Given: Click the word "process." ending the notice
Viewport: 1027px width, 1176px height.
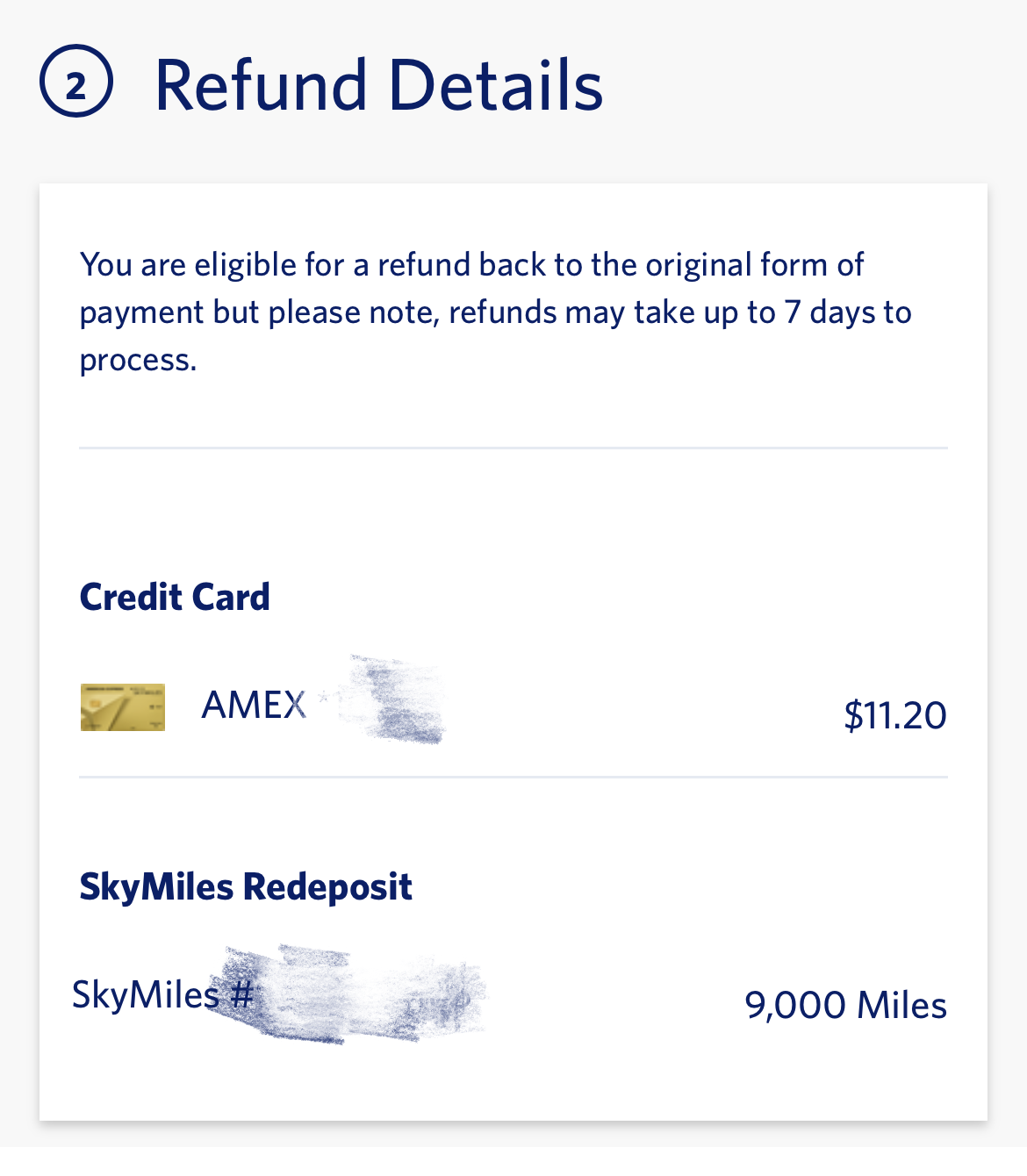Looking at the screenshot, I should coord(138,360).
